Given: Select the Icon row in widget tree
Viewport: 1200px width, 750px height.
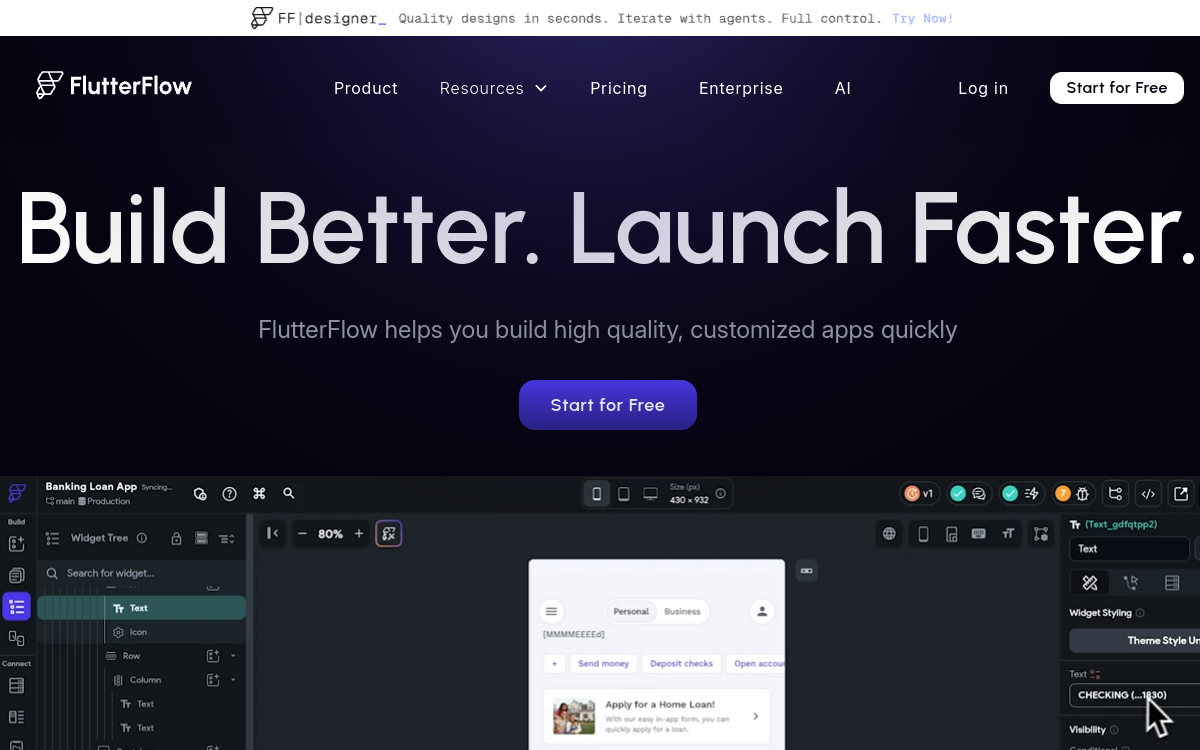Looking at the screenshot, I should (x=141, y=632).
